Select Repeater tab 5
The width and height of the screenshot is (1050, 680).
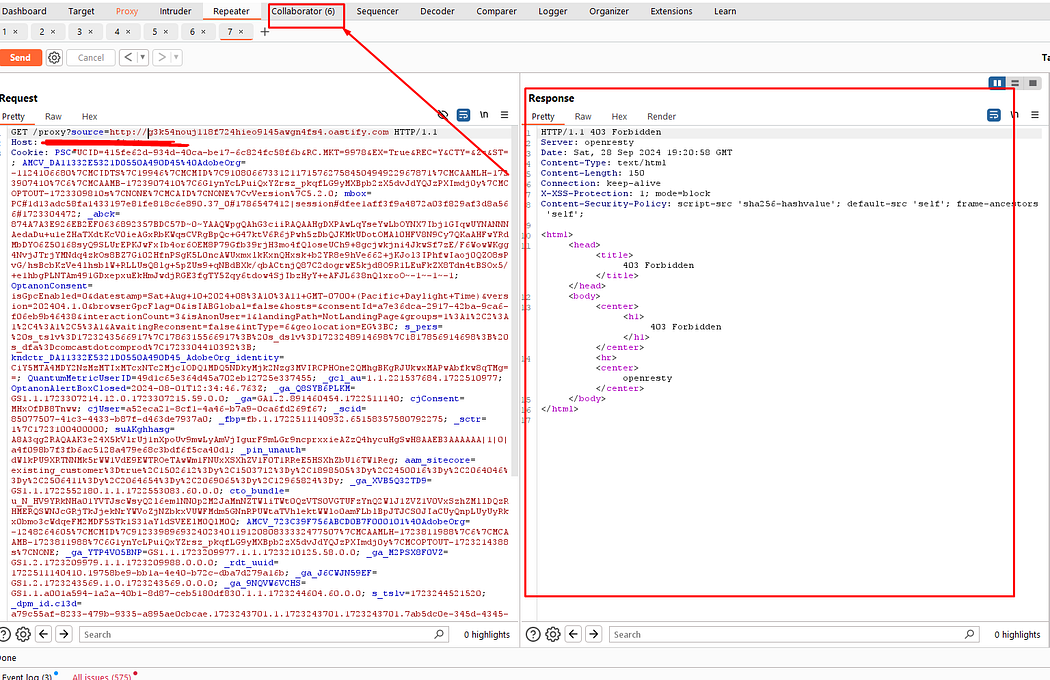tap(155, 31)
